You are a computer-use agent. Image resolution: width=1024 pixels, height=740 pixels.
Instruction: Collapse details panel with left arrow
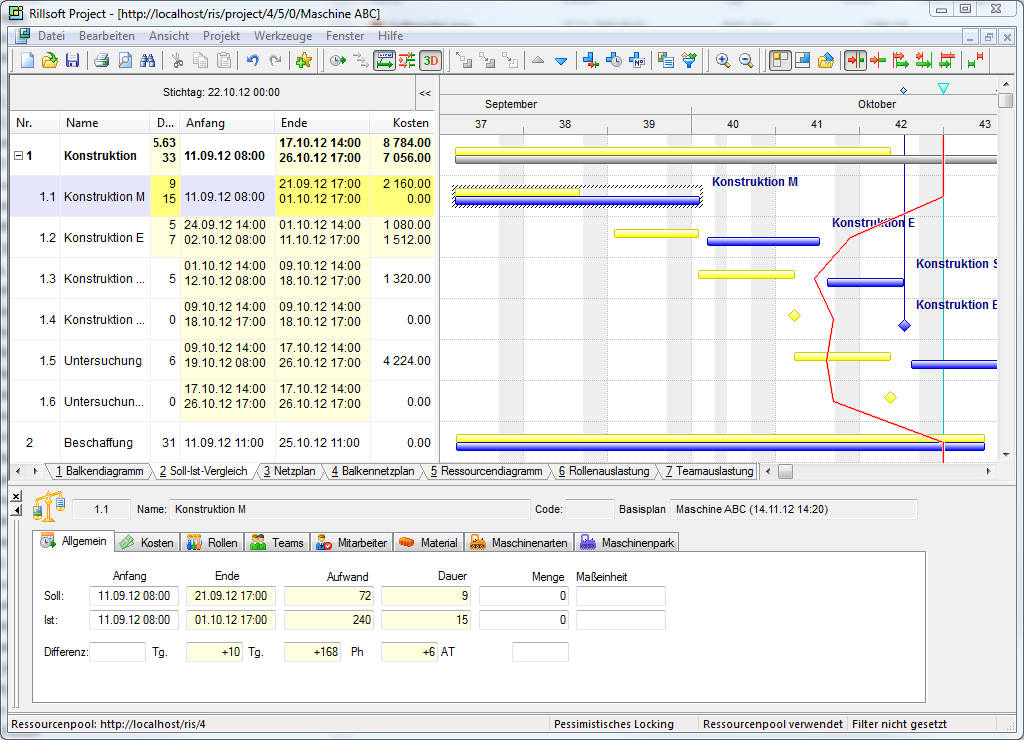(x=16, y=510)
